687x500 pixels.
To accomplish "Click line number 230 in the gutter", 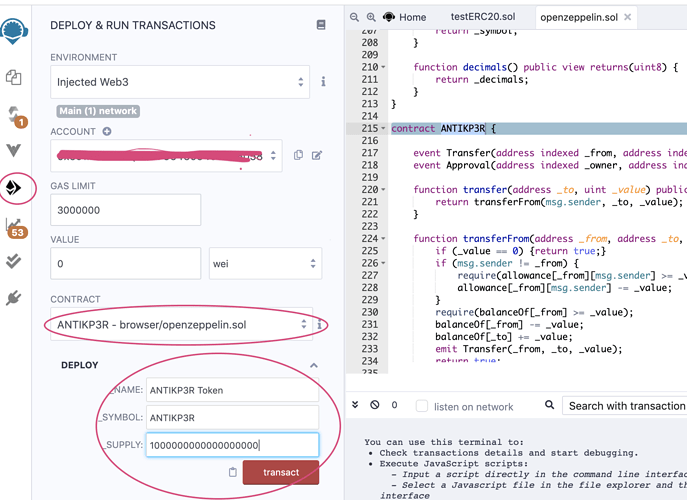I will click(370, 312).
